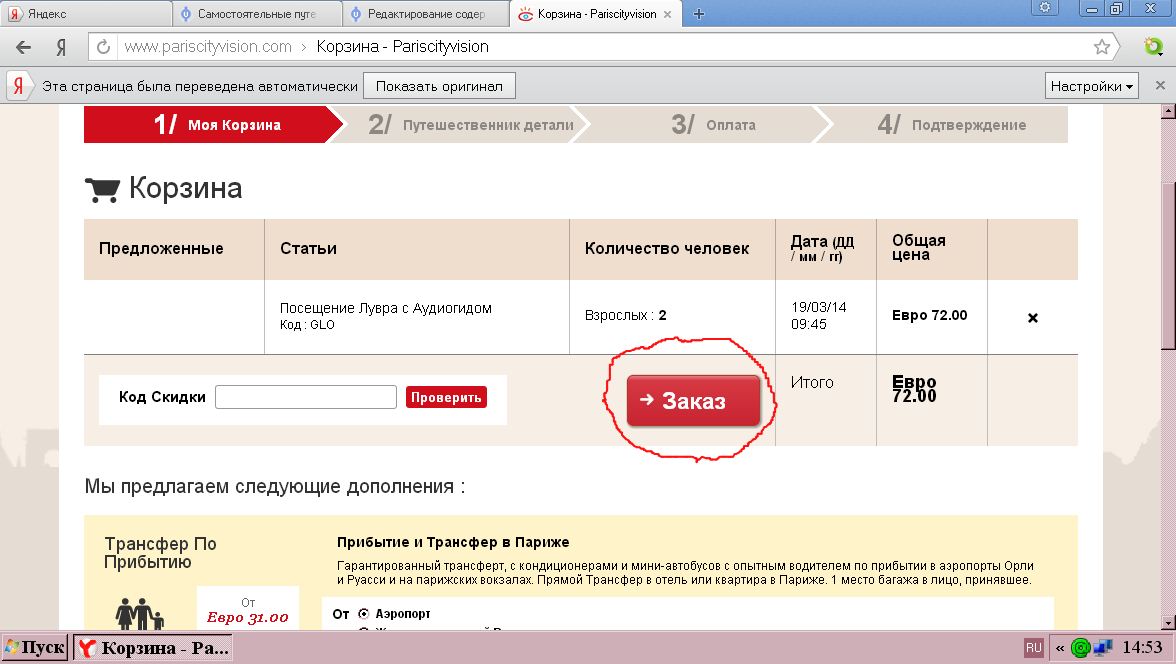The width and height of the screenshot is (1176, 664).
Task: Bookmark the page with the star icon
Action: coord(1101,47)
